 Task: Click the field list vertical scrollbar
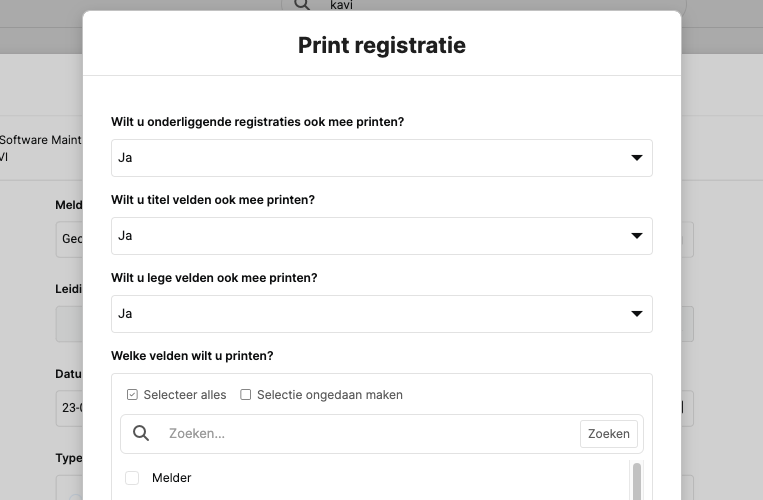(x=637, y=480)
